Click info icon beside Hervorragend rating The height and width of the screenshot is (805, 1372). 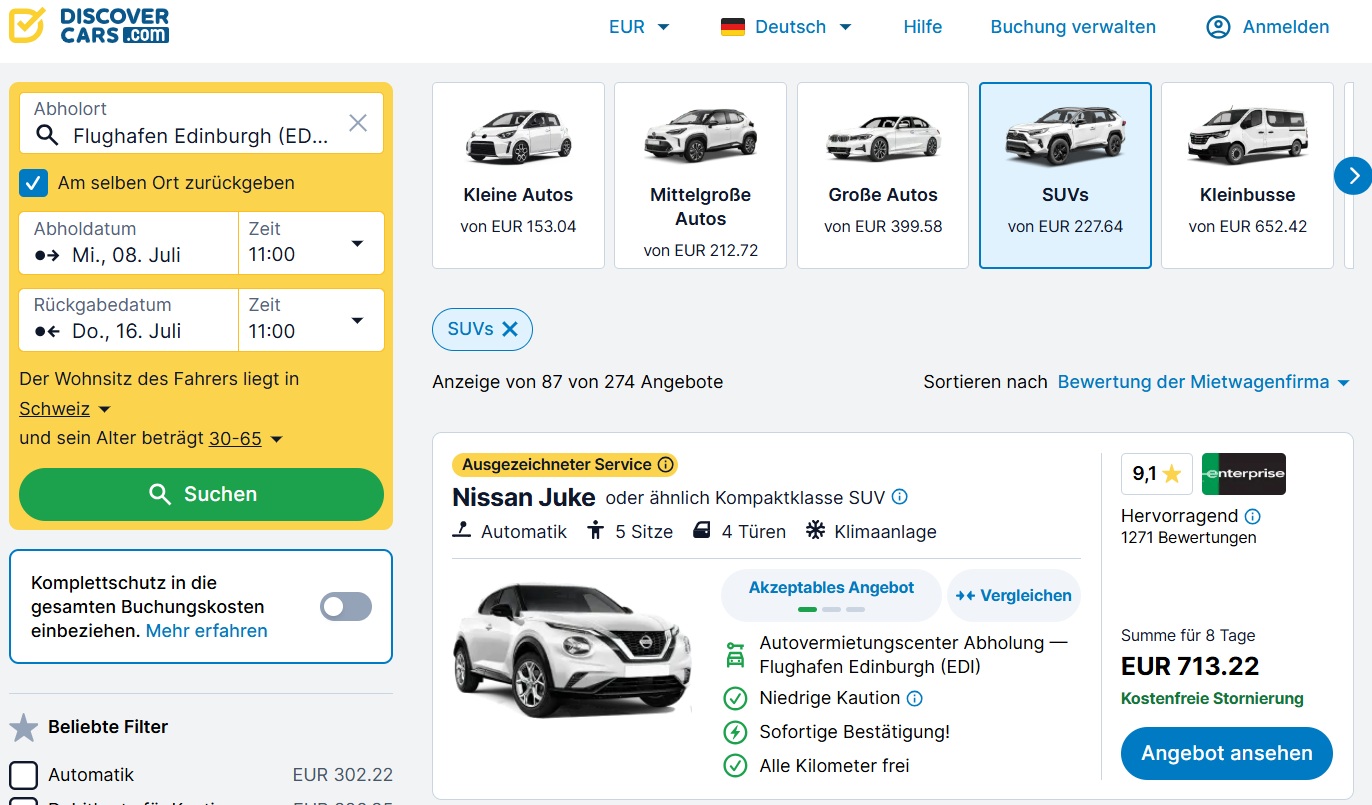1253,516
